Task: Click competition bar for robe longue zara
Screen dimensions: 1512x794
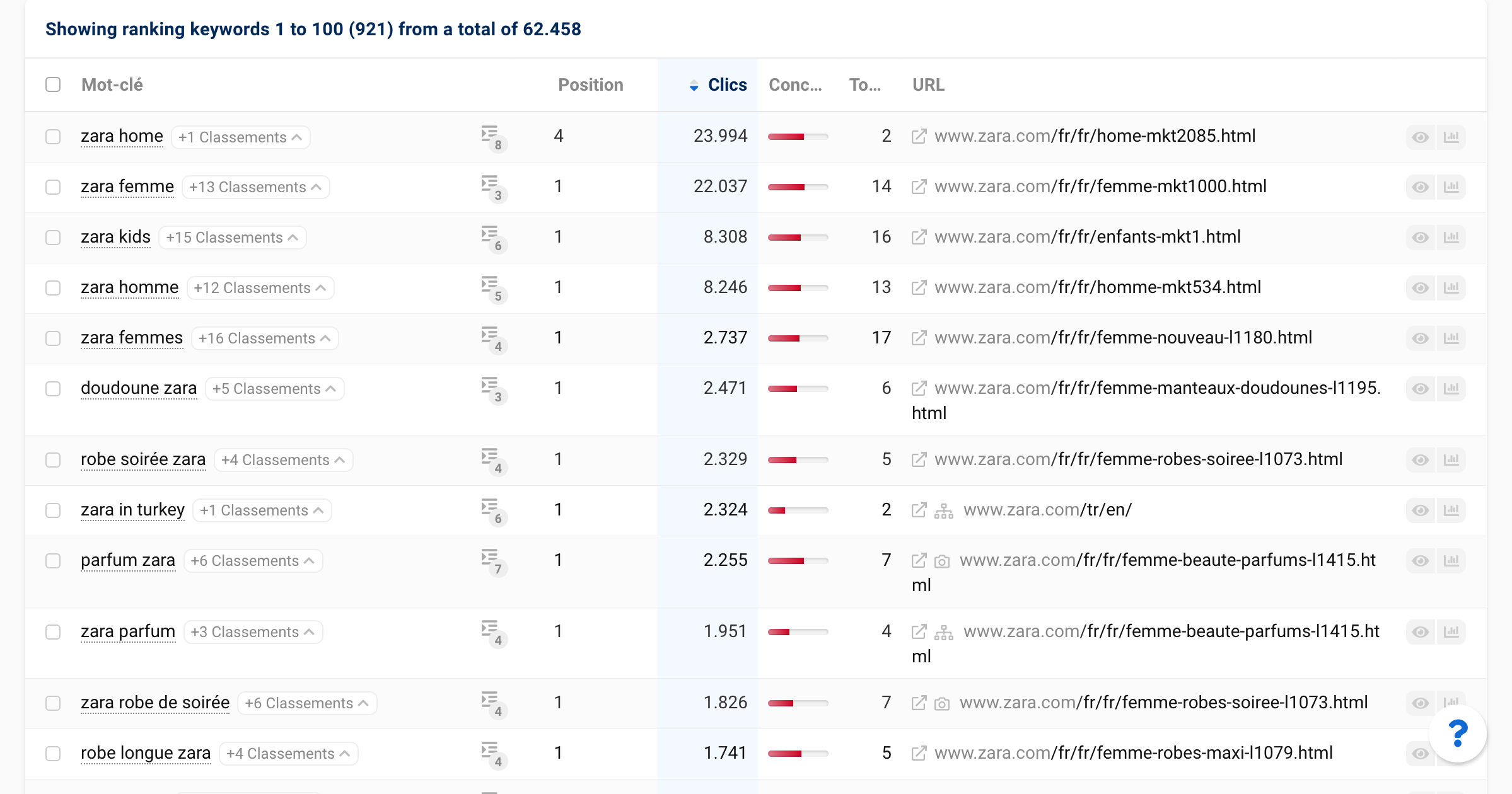Action: 798,754
